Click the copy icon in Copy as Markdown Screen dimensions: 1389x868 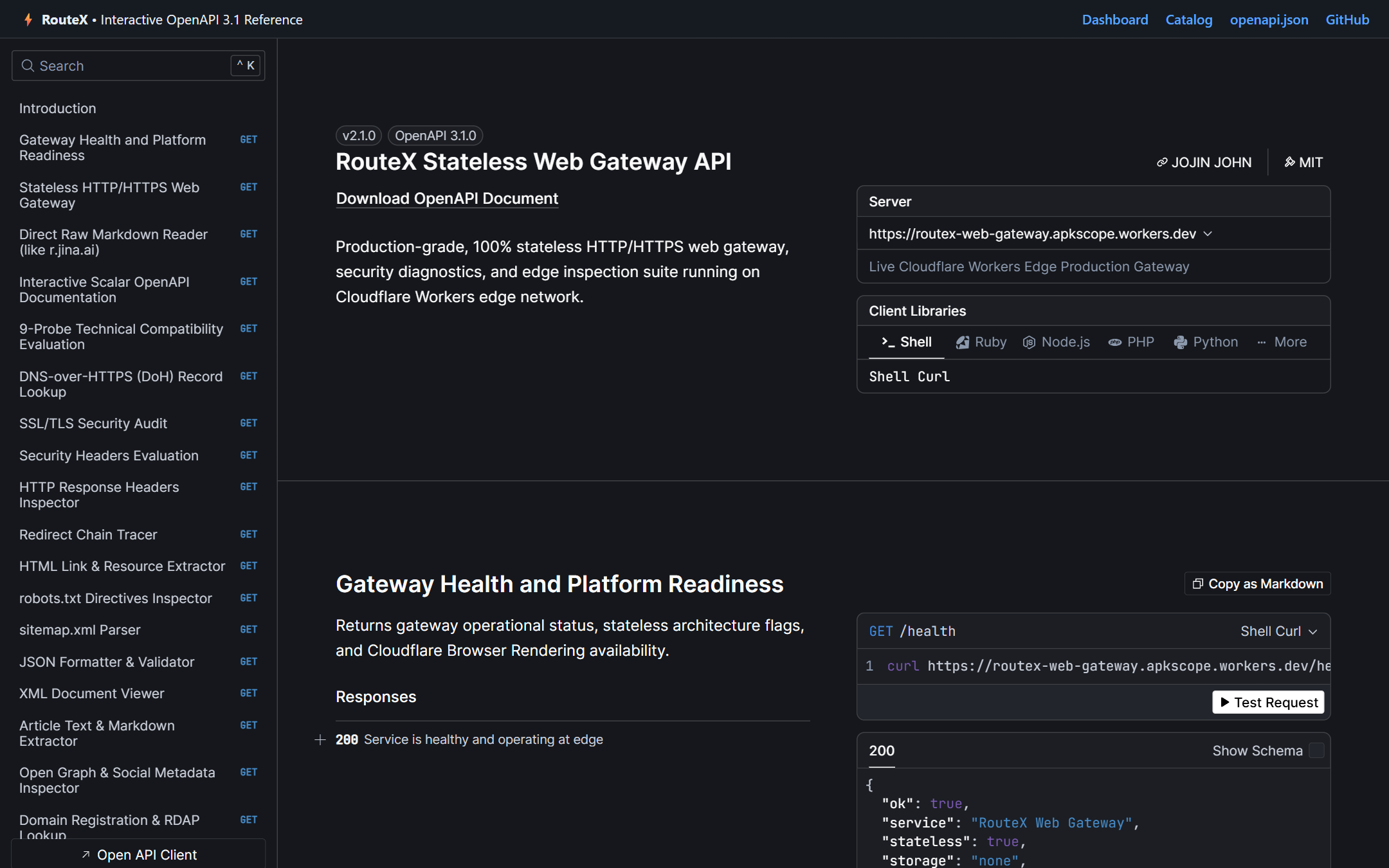pyautogui.click(x=1197, y=584)
